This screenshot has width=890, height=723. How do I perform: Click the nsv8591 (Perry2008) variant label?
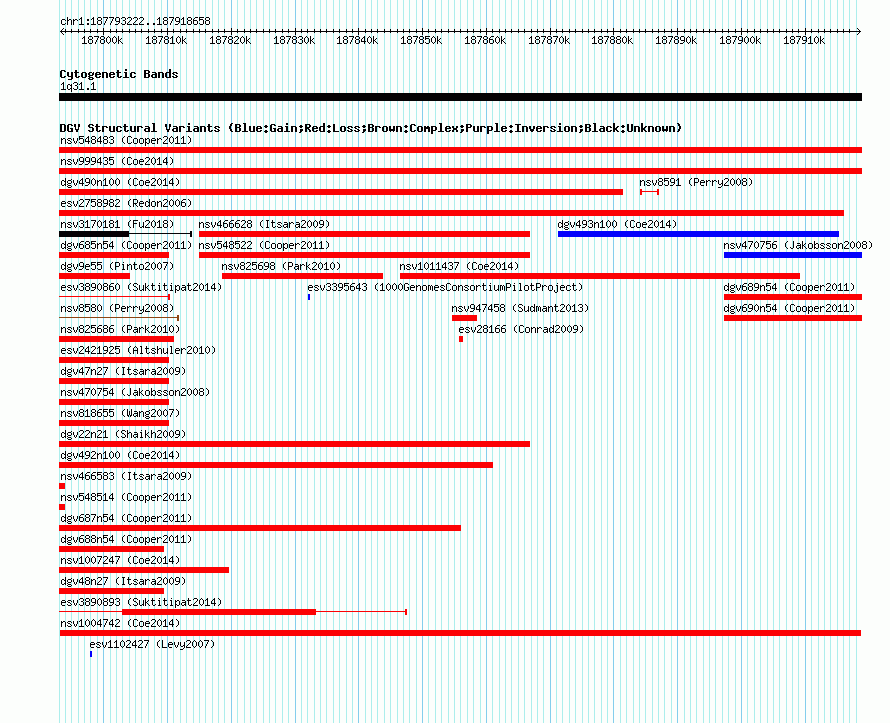tap(696, 182)
